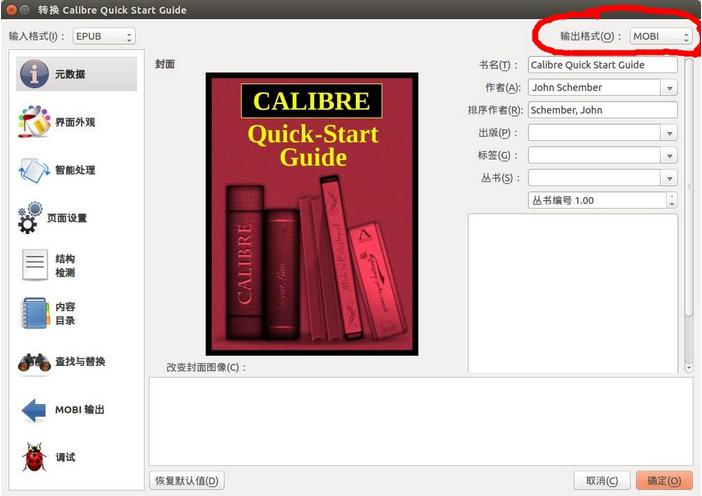Close the conversion dialog window

(12, 9)
